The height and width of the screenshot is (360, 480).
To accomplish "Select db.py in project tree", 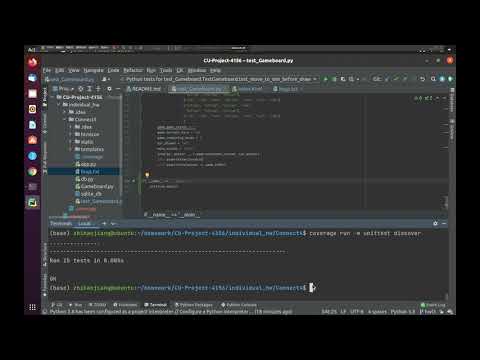I will [x=85, y=179].
